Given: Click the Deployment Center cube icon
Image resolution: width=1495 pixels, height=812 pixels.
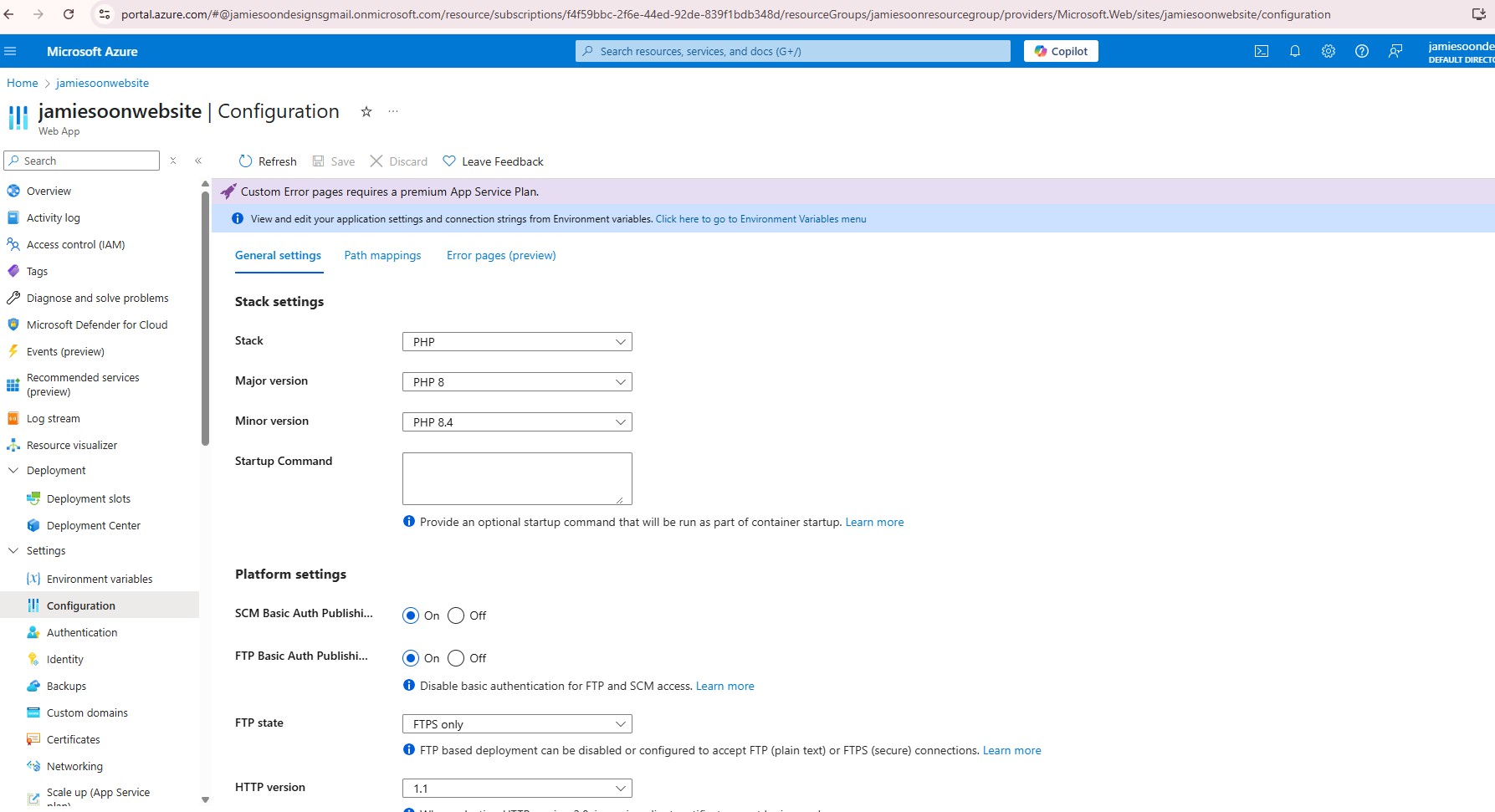Looking at the screenshot, I should point(33,525).
